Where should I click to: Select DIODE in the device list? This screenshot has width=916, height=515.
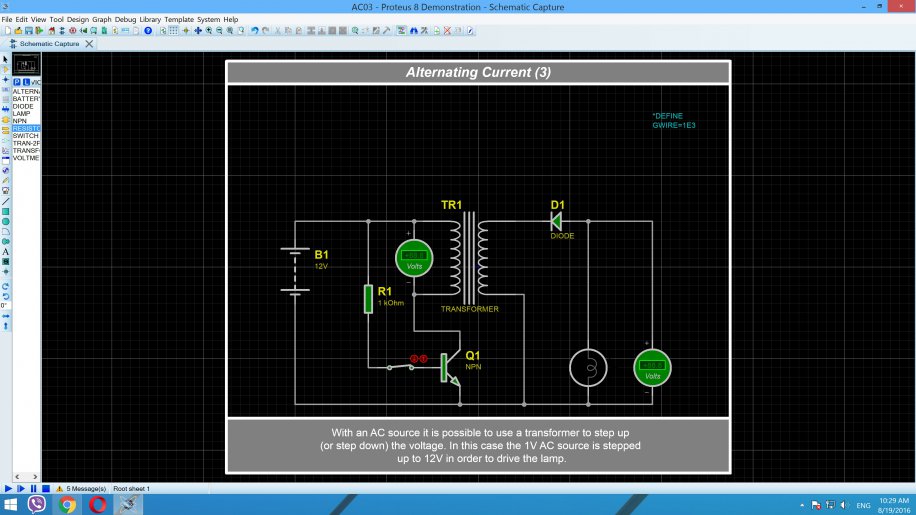[x=22, y=106]
